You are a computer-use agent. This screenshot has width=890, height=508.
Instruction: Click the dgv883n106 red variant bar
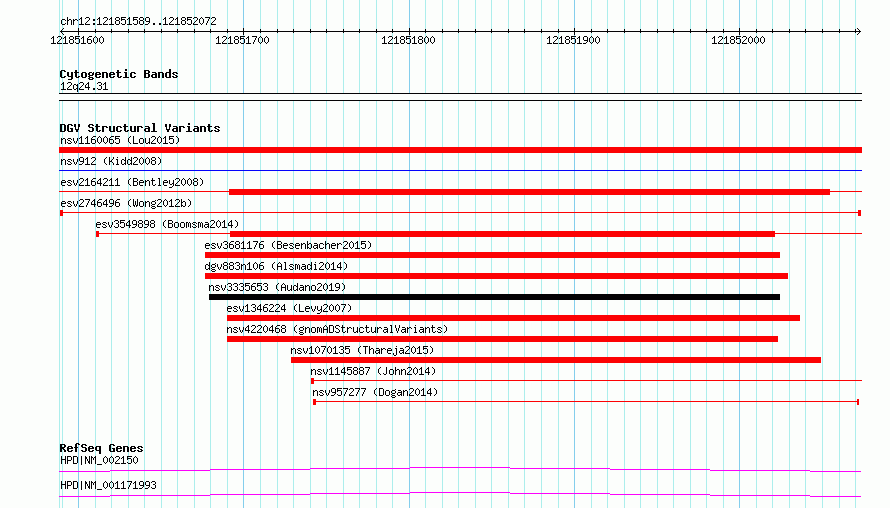tap(496, 276)
